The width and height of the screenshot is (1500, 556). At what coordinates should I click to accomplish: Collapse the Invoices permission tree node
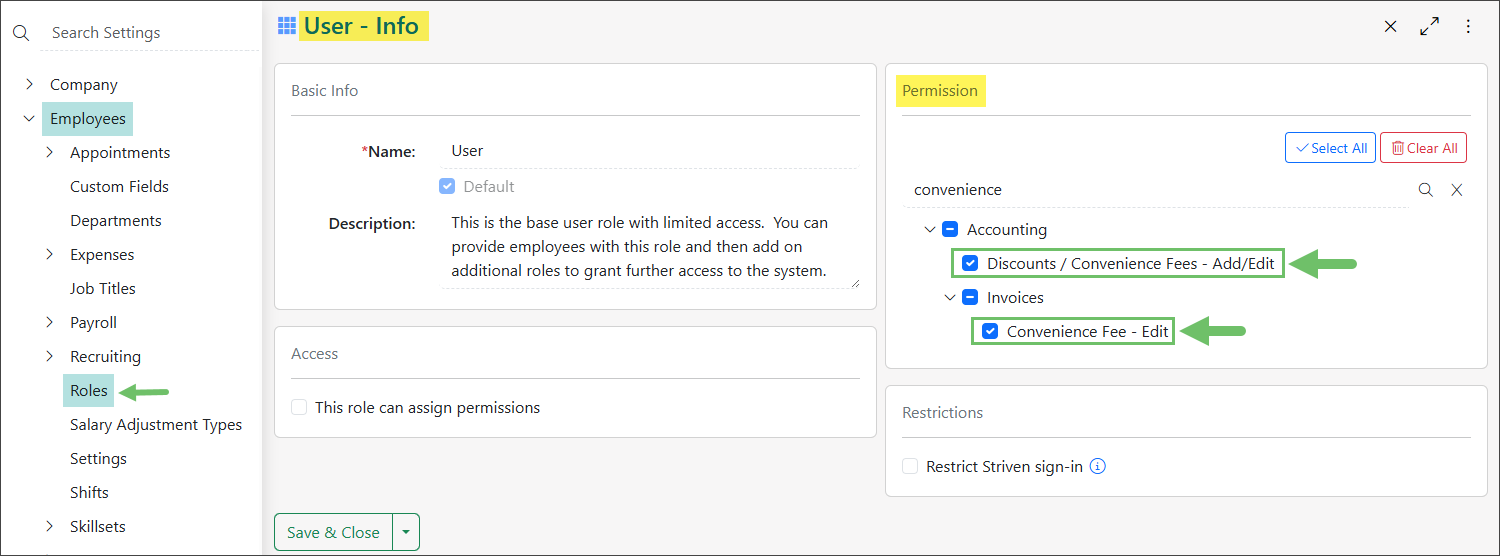tap(950, 297)
